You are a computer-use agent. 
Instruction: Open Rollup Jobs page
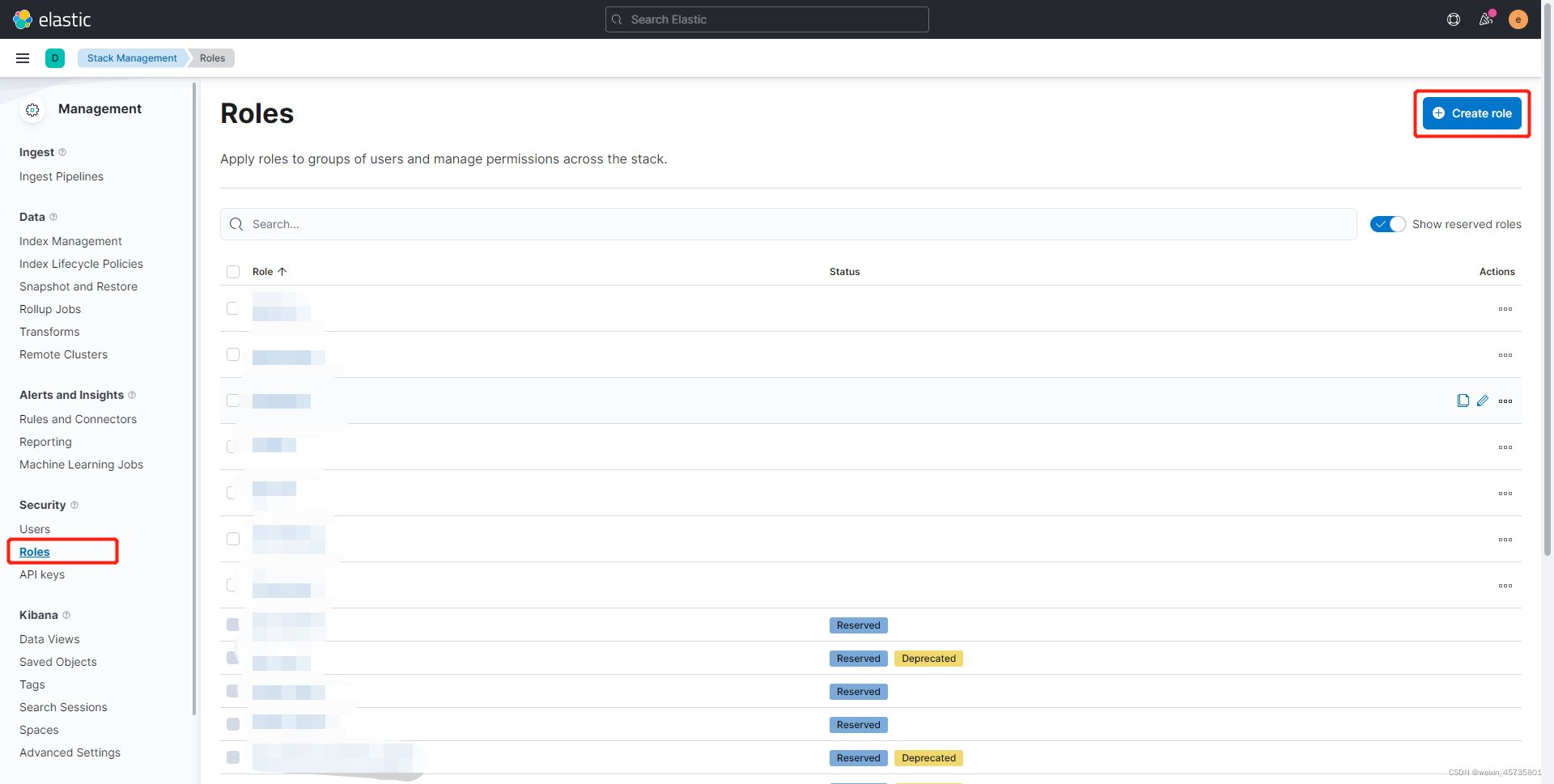click(x=50, y=309)
